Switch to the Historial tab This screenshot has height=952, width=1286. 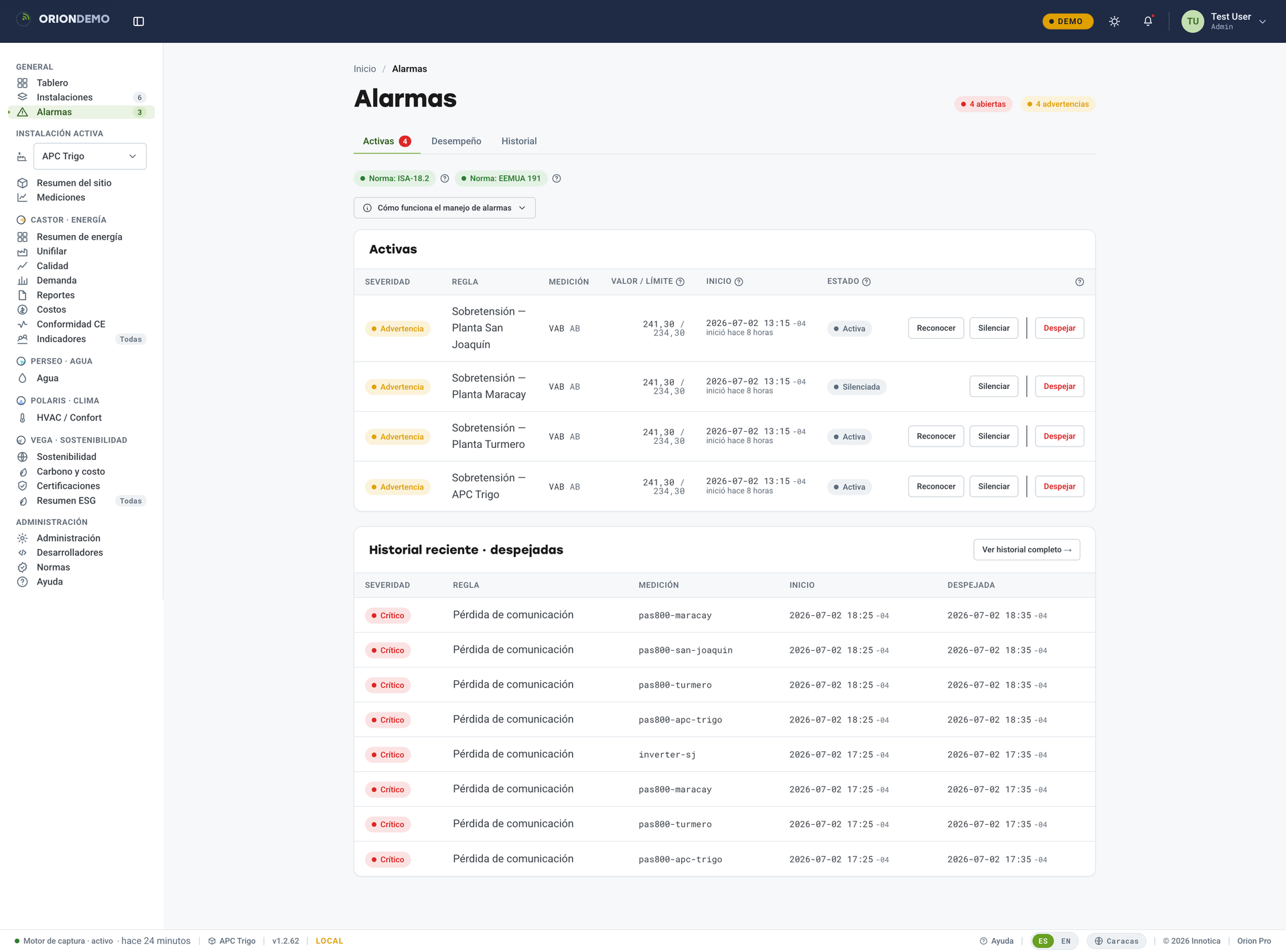click(519, 141)
